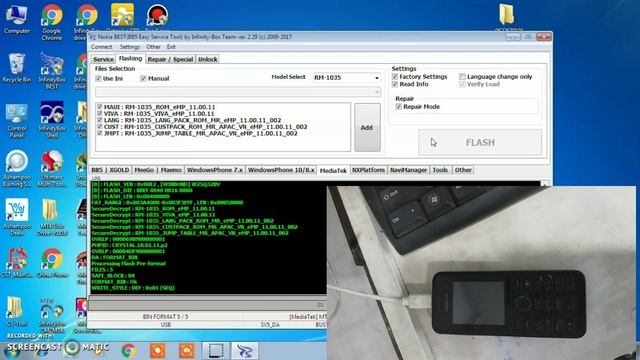Open the Ashampoo Burning Studio shortcut

(16, 169)
